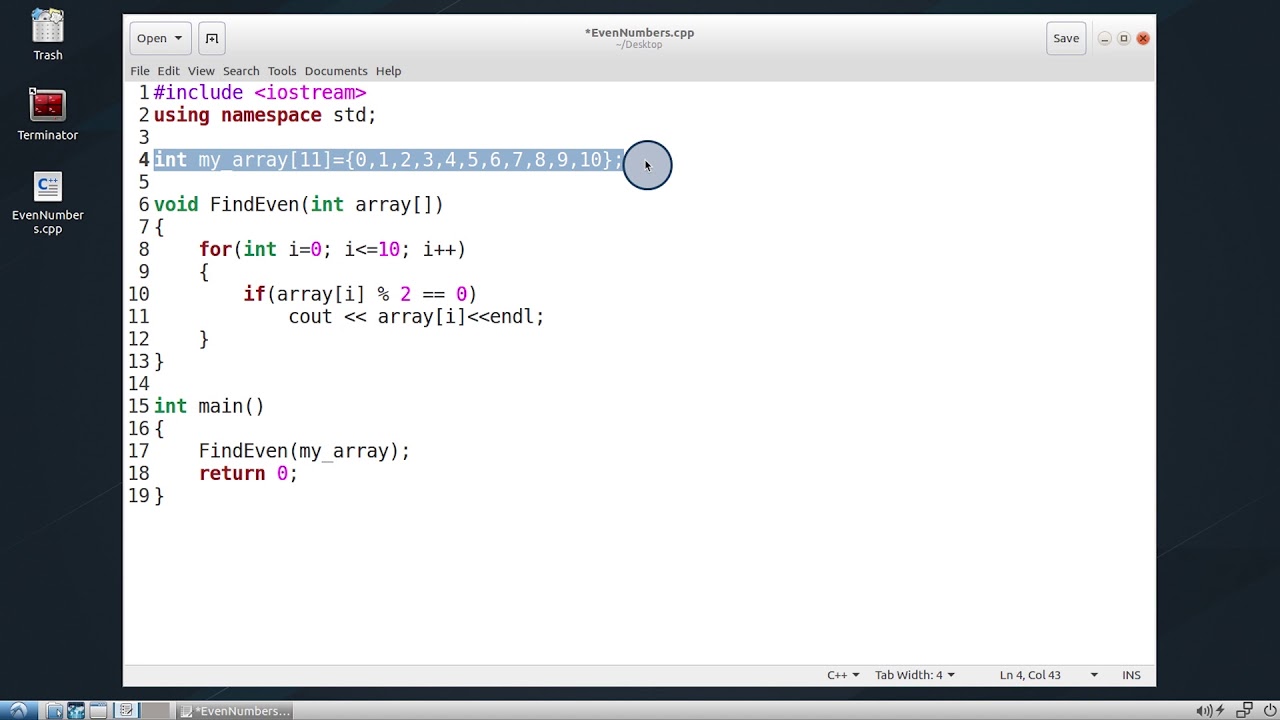Click the FindEven(my_array); call line
Image resolution: width=1280 pixels, height=720 pixels.
coord(304,451)
